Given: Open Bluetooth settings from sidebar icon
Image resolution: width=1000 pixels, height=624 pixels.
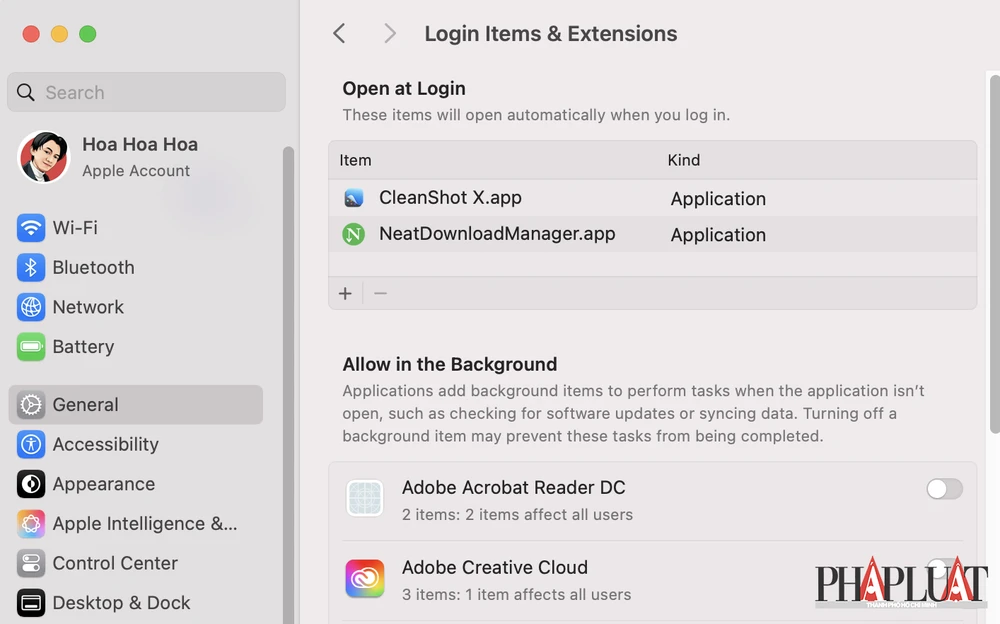Looking at the screenshot, I should tap(31, 268).
